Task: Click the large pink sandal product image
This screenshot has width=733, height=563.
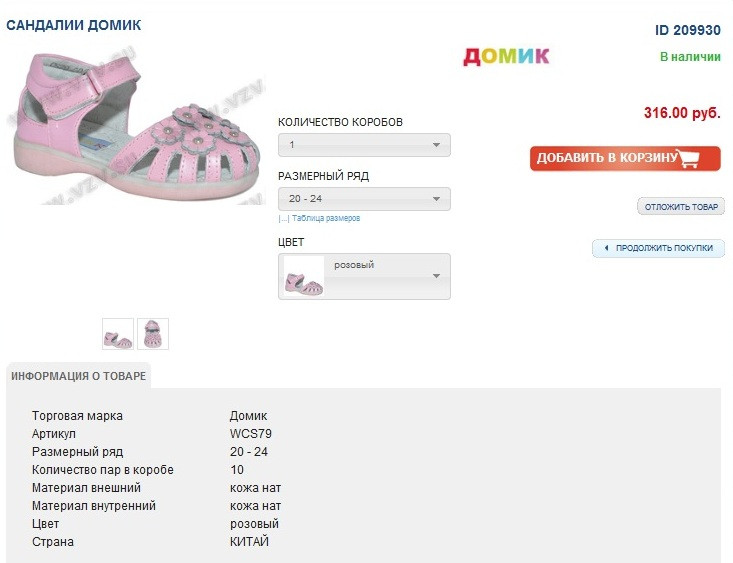Action: click(136, 126)
